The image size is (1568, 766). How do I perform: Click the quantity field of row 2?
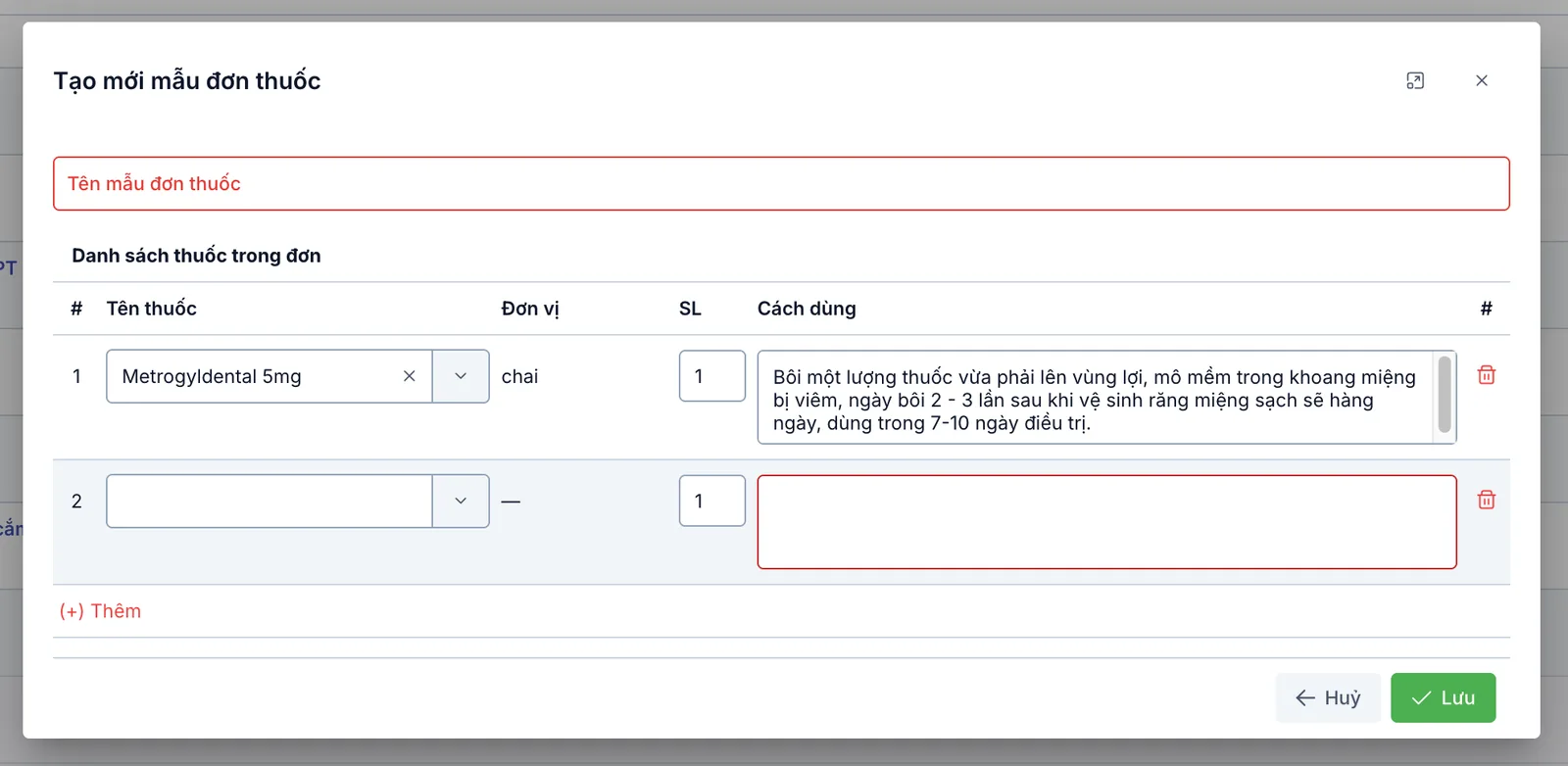[712, 501]
